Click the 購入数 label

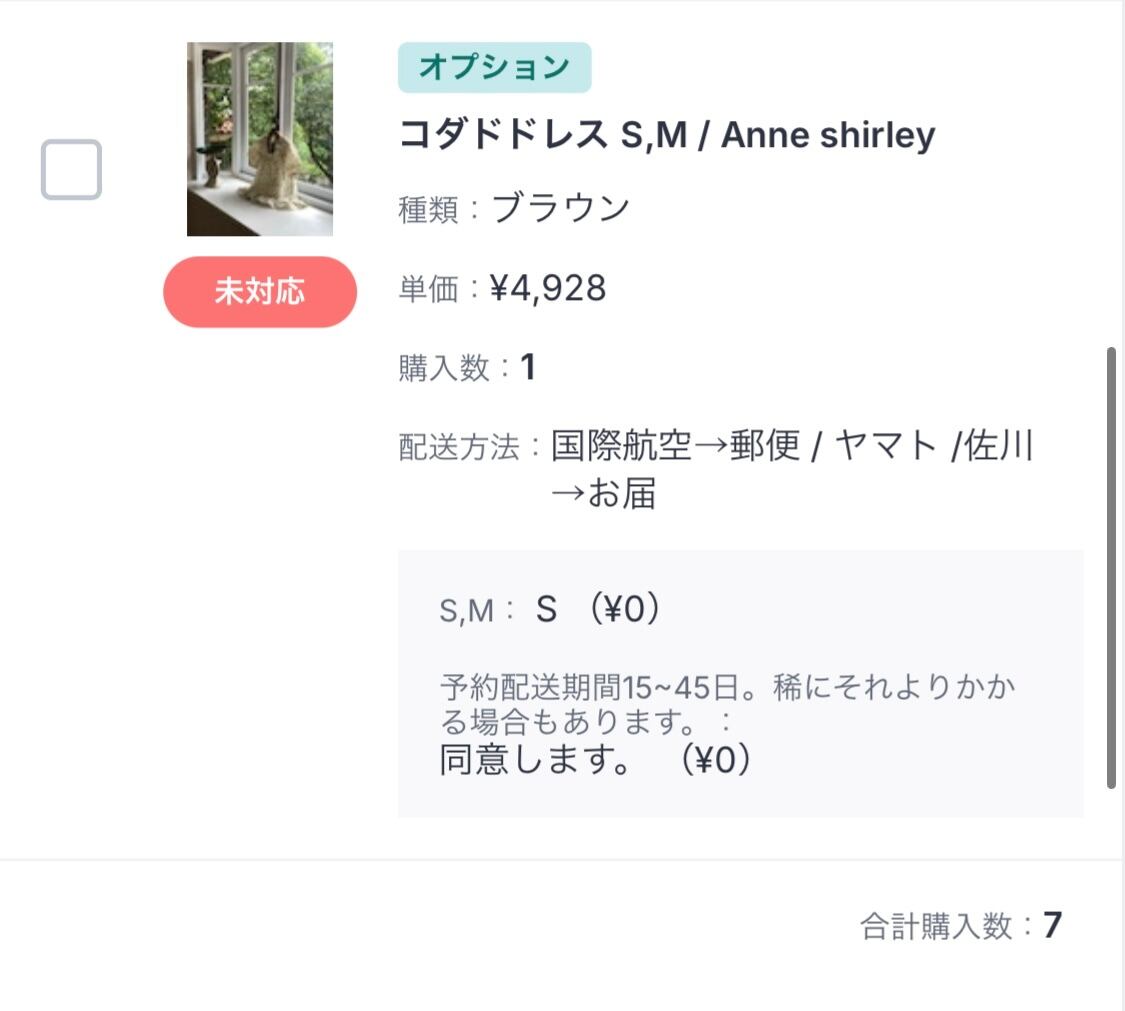444,369
